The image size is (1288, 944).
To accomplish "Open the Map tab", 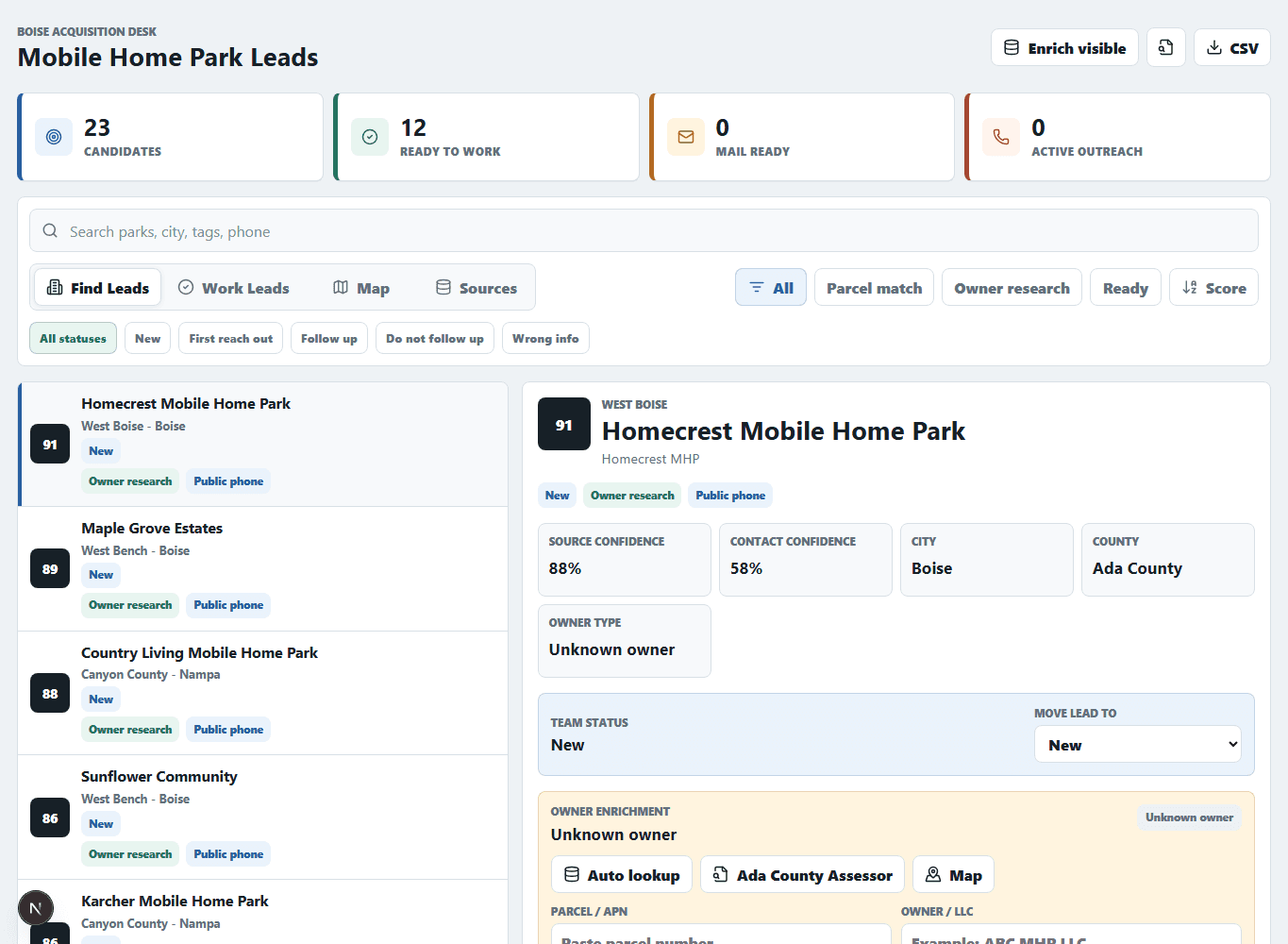I will (361, 288).
